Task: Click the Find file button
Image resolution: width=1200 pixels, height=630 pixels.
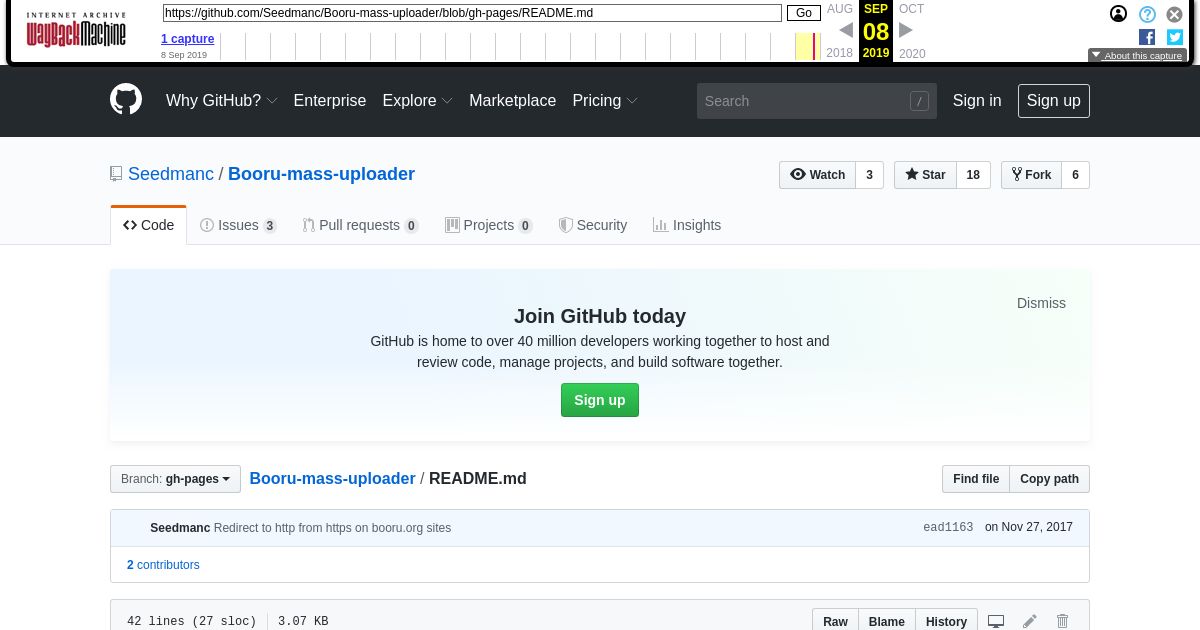Action: (976, 479)
